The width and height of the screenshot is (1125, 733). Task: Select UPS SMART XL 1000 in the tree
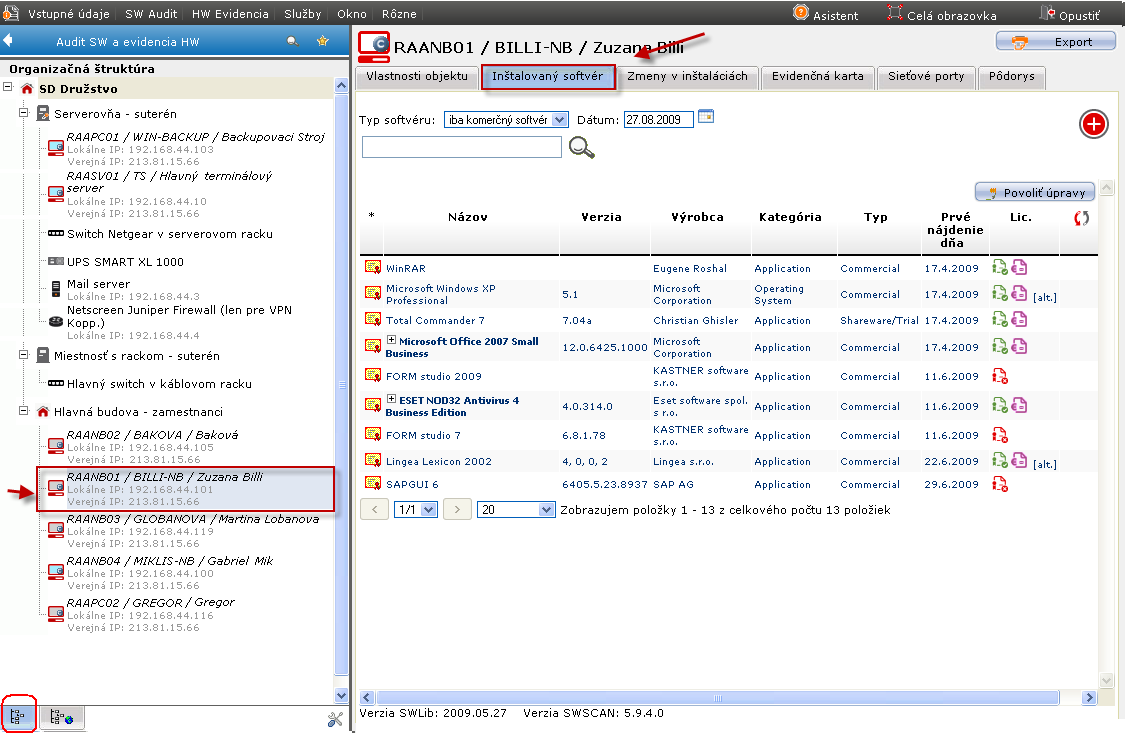tap(125, 262)
